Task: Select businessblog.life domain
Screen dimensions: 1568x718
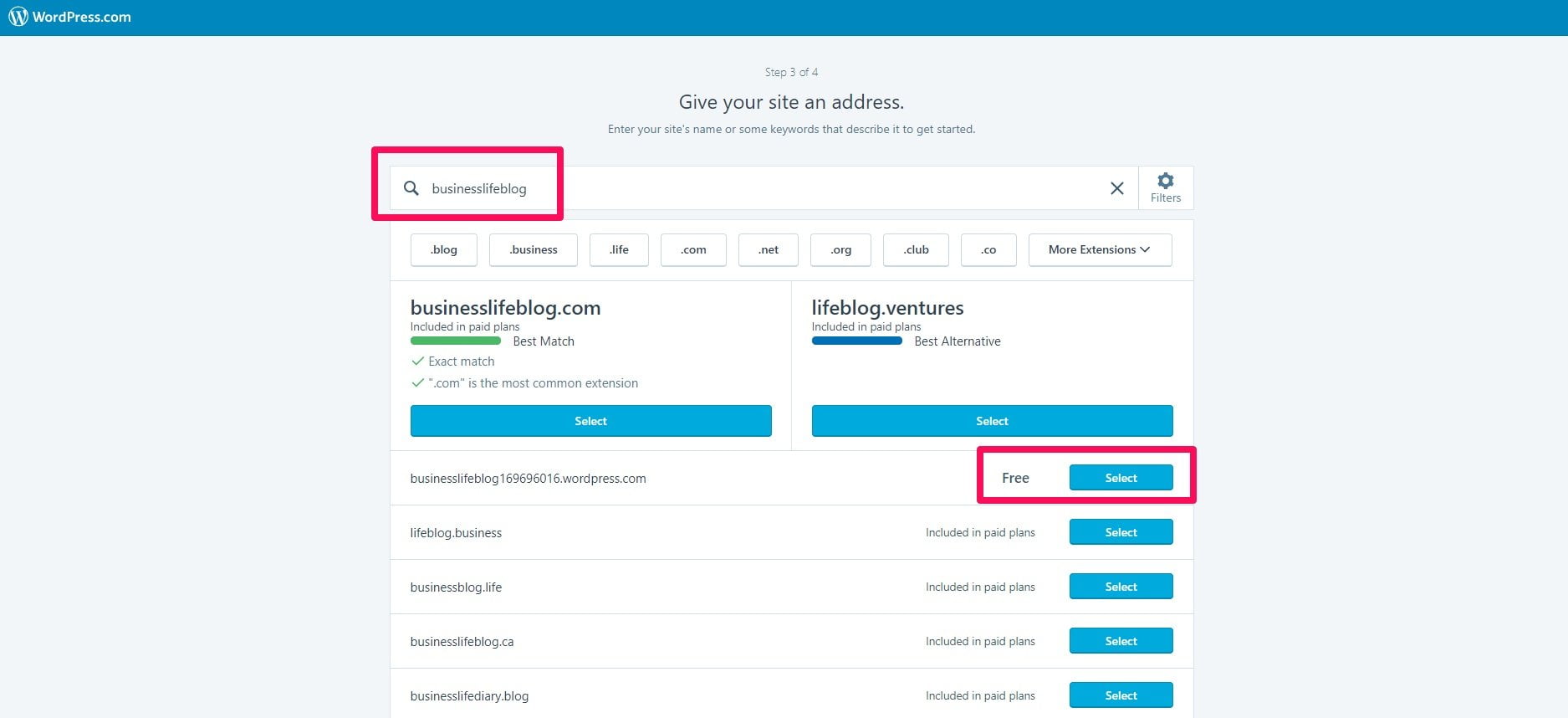Action: click(x=1121, y=587)
